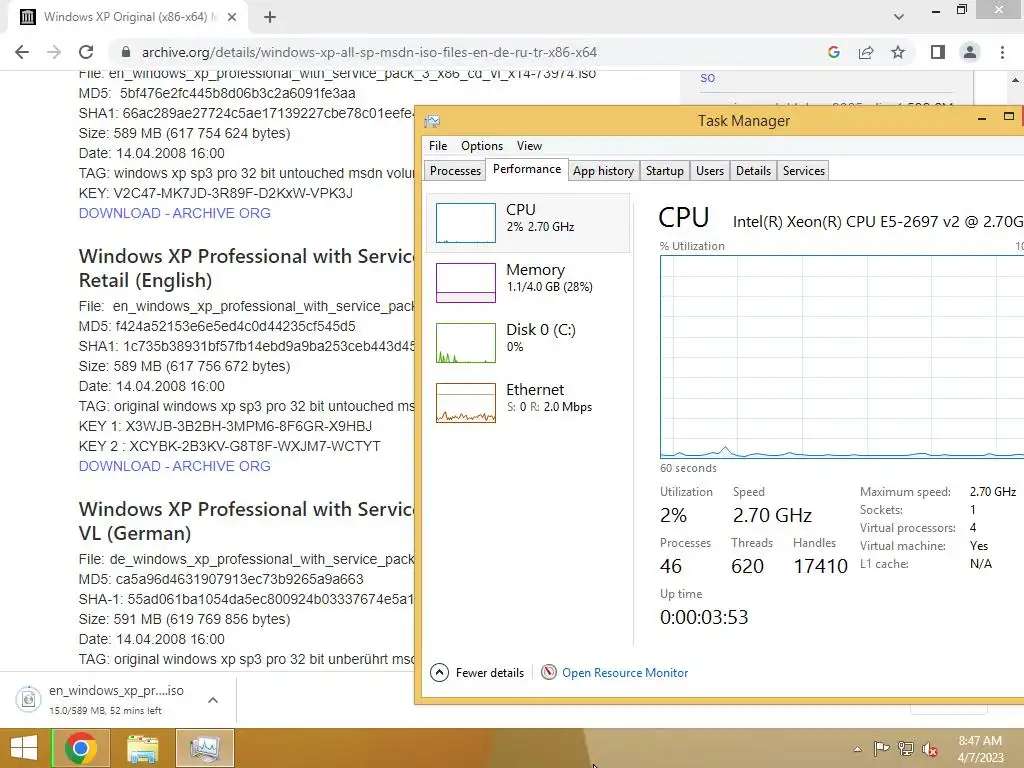The width and height of the screenshot is (1024, 768).
Task: Switch to the Details tab
Action: point(753,170)
